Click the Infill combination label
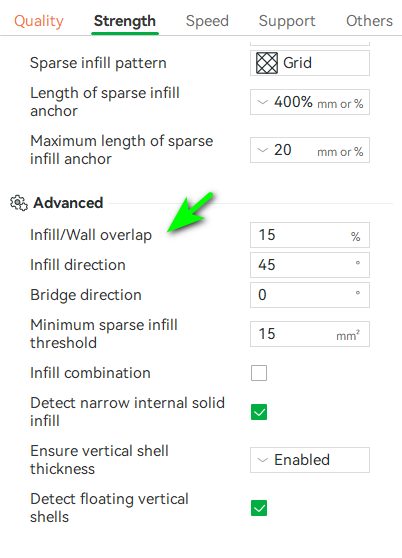This screenshot has width=402, height=558. pos(90,373)
